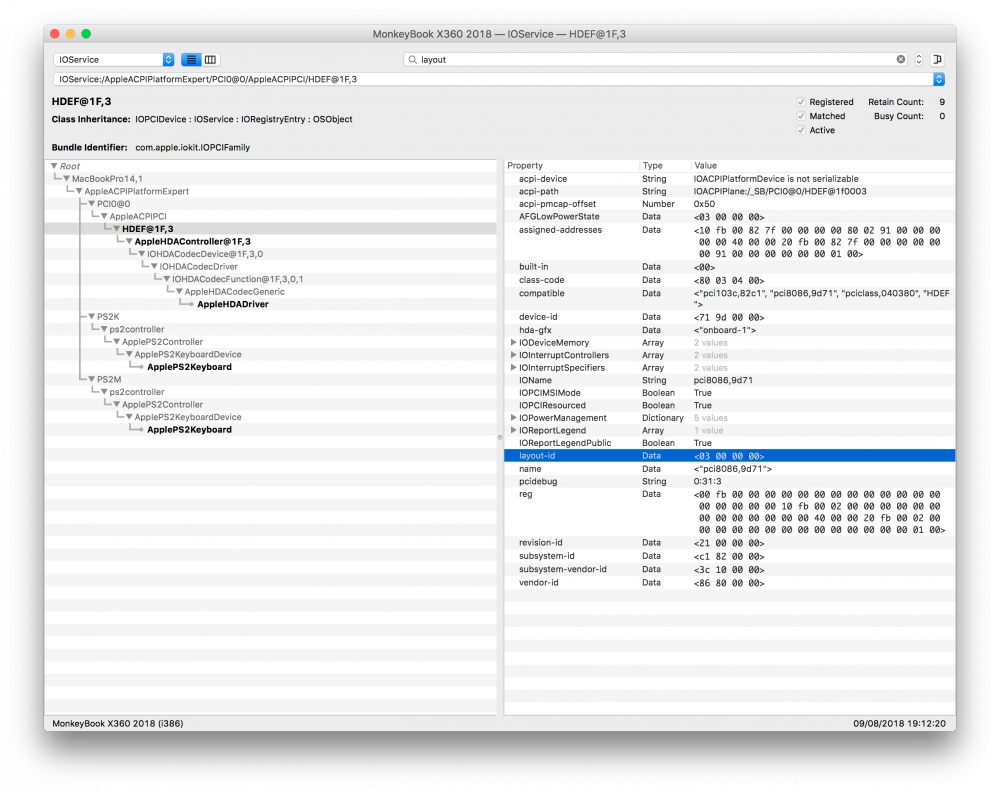Select AppleHDACodecGeneric tree entry
The image size is (1000, 794).
(235, 291)
